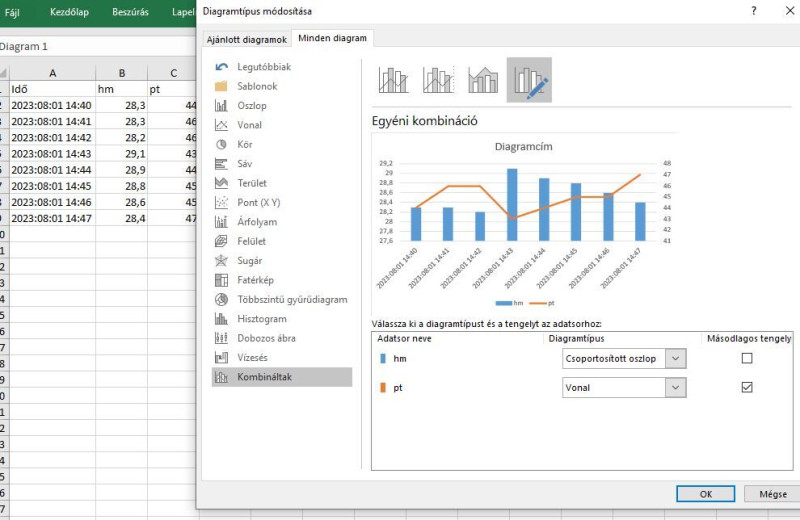Choose the Vízesés chart type
Viewport: 800px width, 520px height.
click(282, 358)
